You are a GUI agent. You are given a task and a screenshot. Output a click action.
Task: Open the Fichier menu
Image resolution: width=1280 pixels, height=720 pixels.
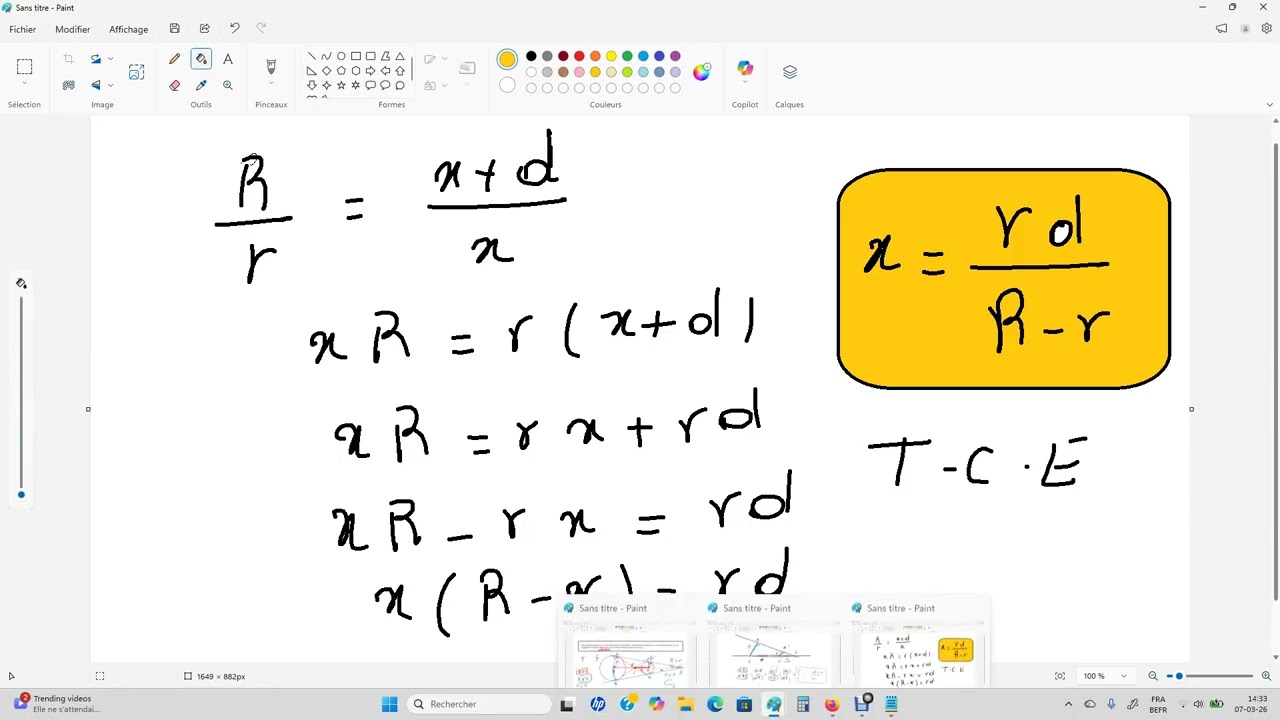22,29
